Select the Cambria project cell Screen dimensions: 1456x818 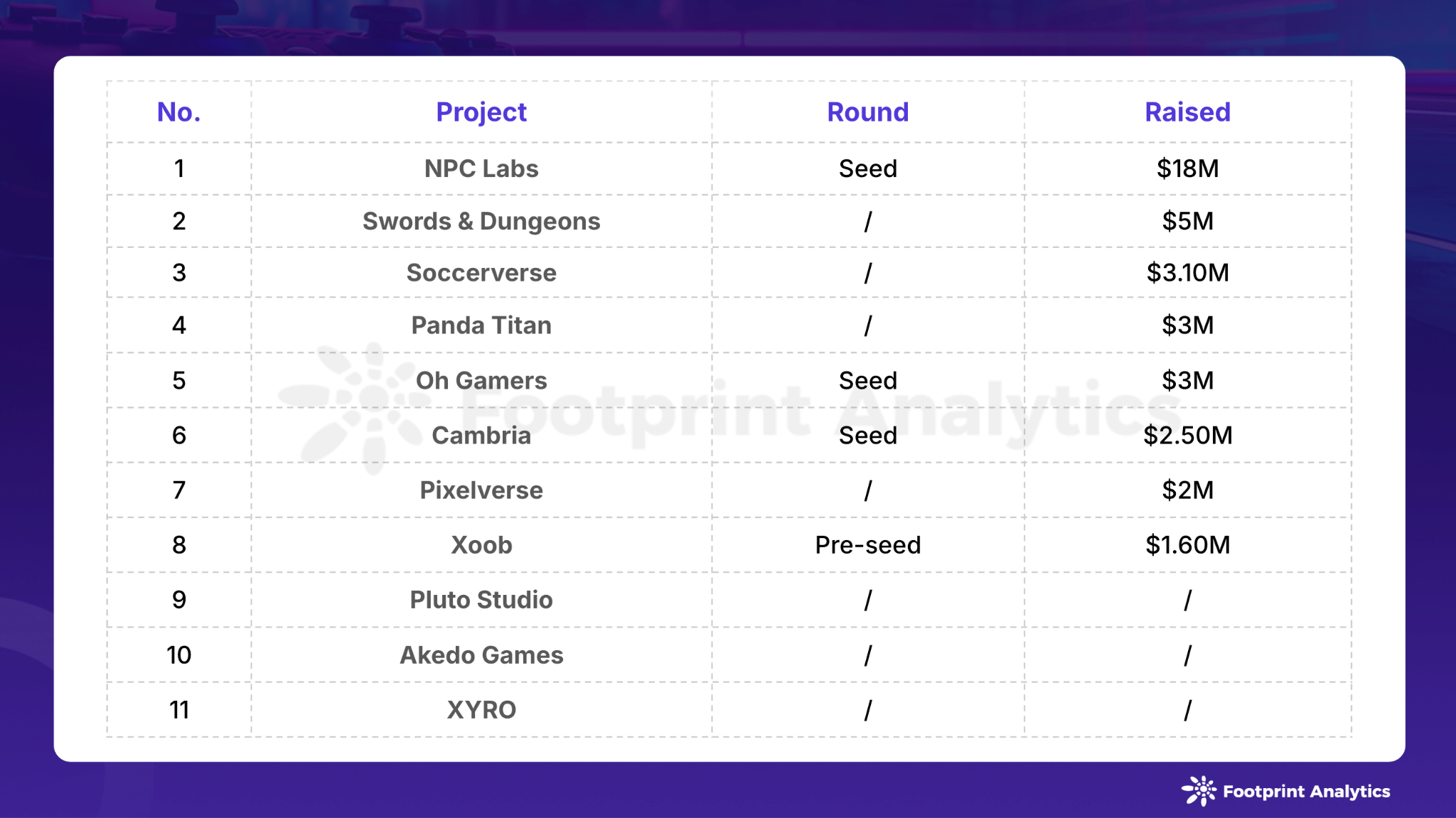pos(481,436)
